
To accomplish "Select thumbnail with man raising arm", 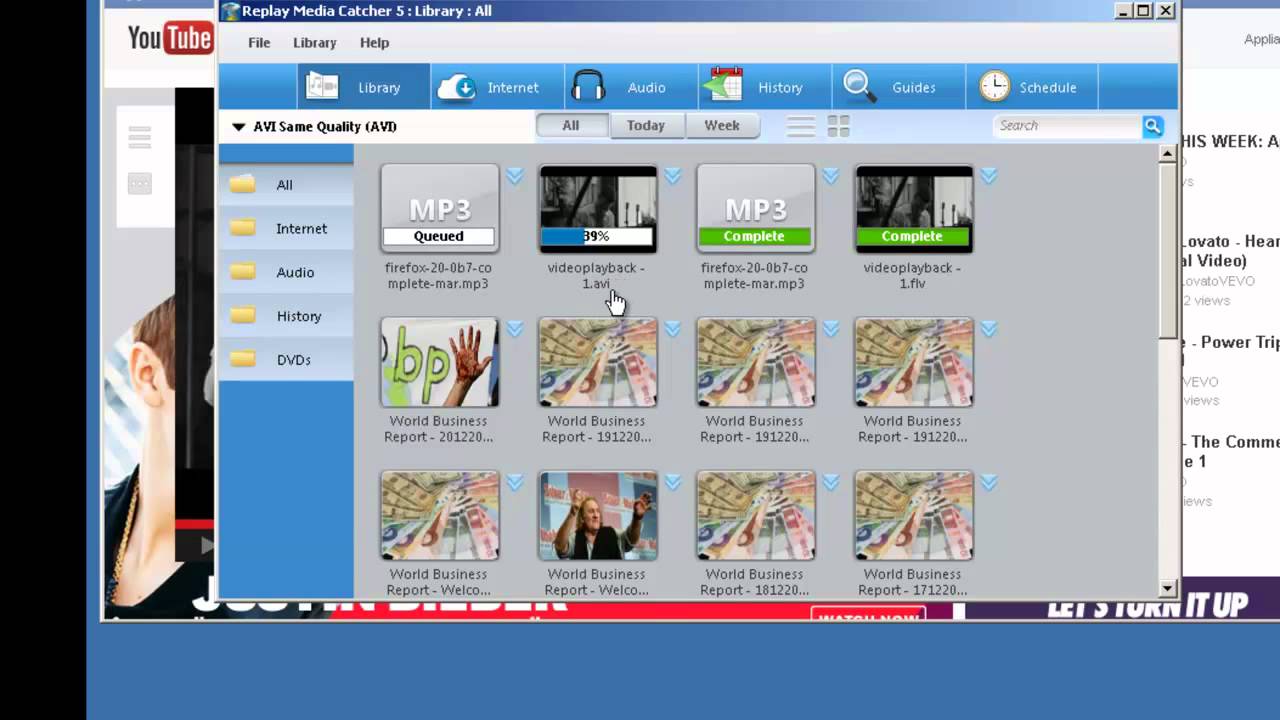I will click(598, 515).
